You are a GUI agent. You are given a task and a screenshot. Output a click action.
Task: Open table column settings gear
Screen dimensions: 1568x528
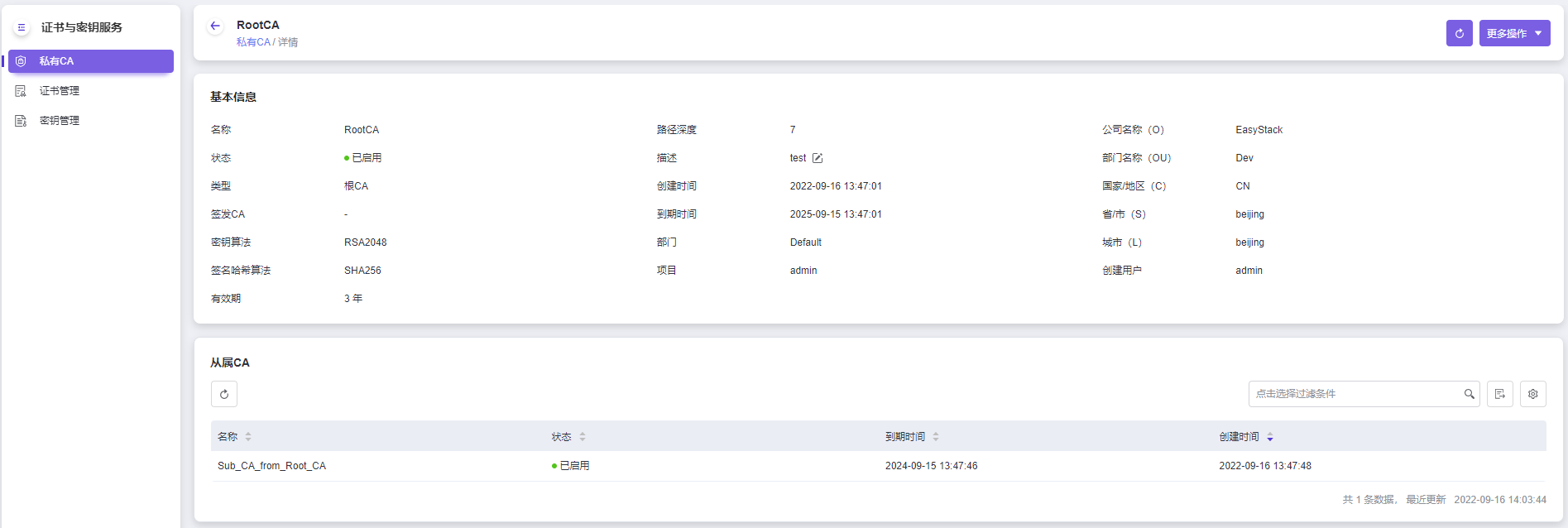point(1532,394)
